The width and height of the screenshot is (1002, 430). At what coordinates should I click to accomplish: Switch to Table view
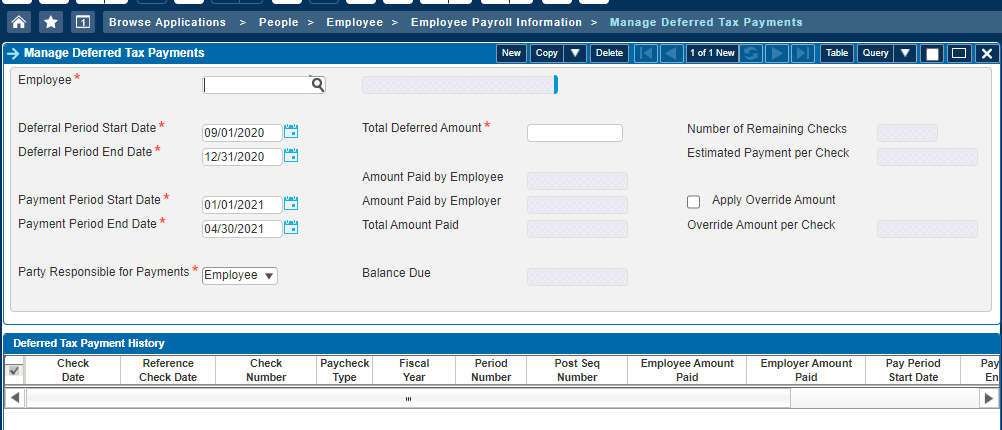click(x=836, y=53)
